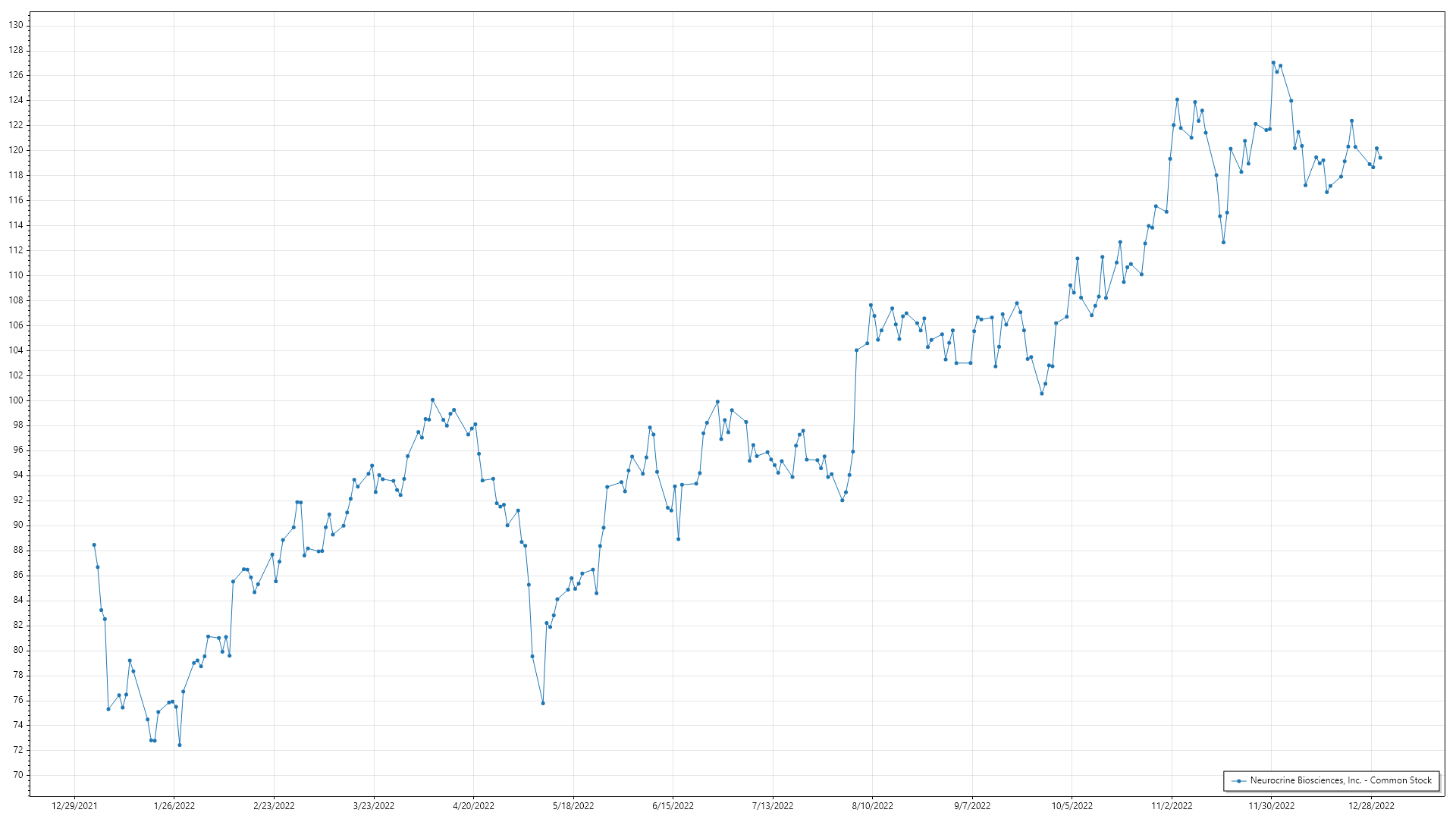This screenshot has width=1456, height=819.
Task: Click the Neurocrine Biosciences legend label
Action: (x=1341, y=780)
